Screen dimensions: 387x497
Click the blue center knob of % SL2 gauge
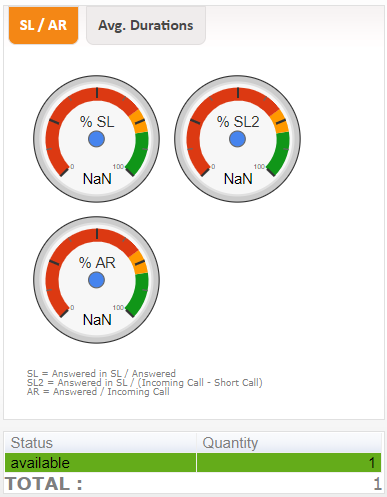(237, 139)
